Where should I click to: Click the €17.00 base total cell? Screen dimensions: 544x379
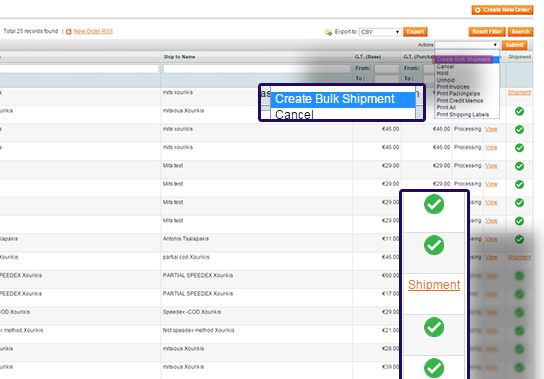[x=390, y=294]
